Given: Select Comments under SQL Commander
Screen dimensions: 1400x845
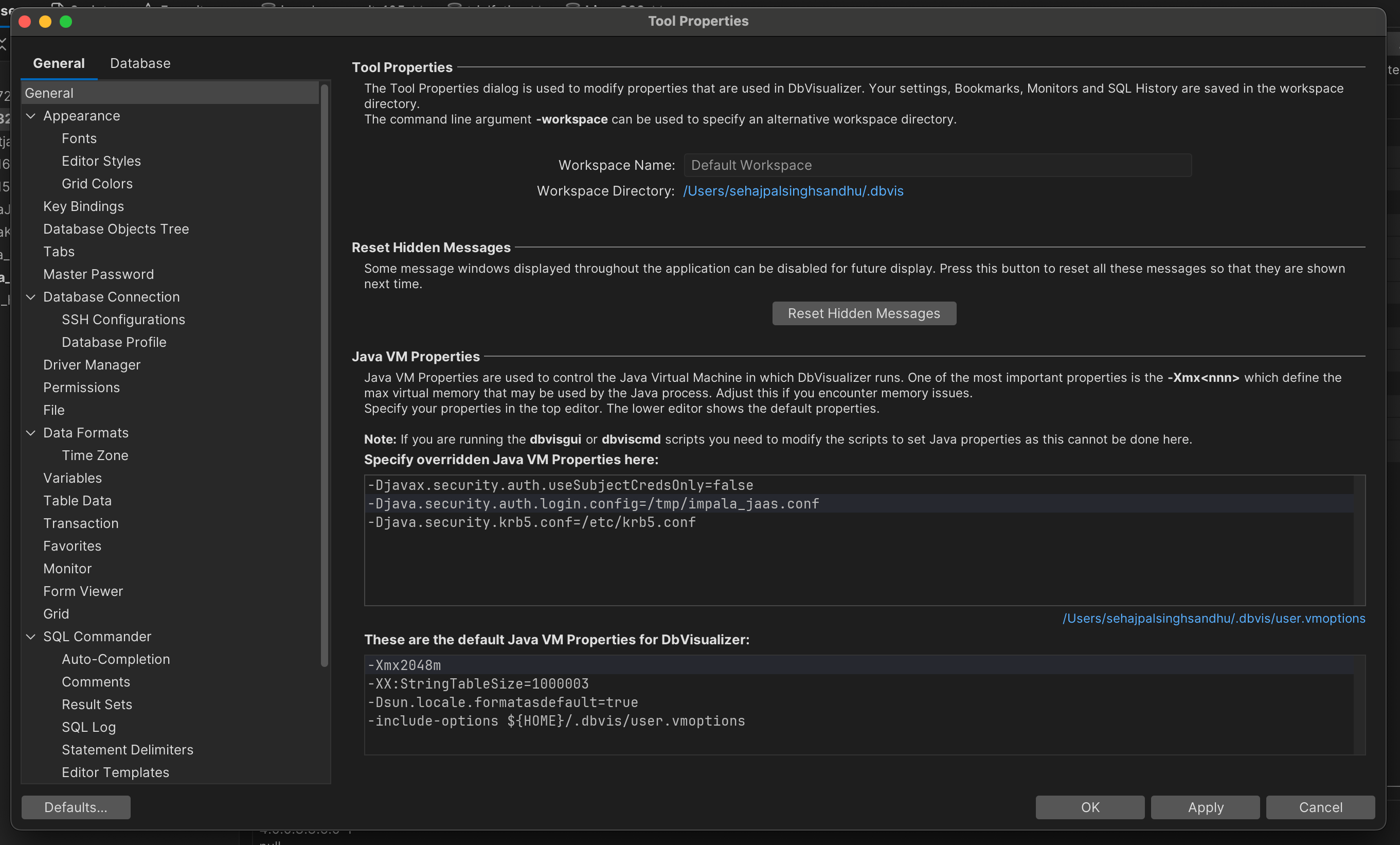Looking at the screenshot, I should pos(96,682).
